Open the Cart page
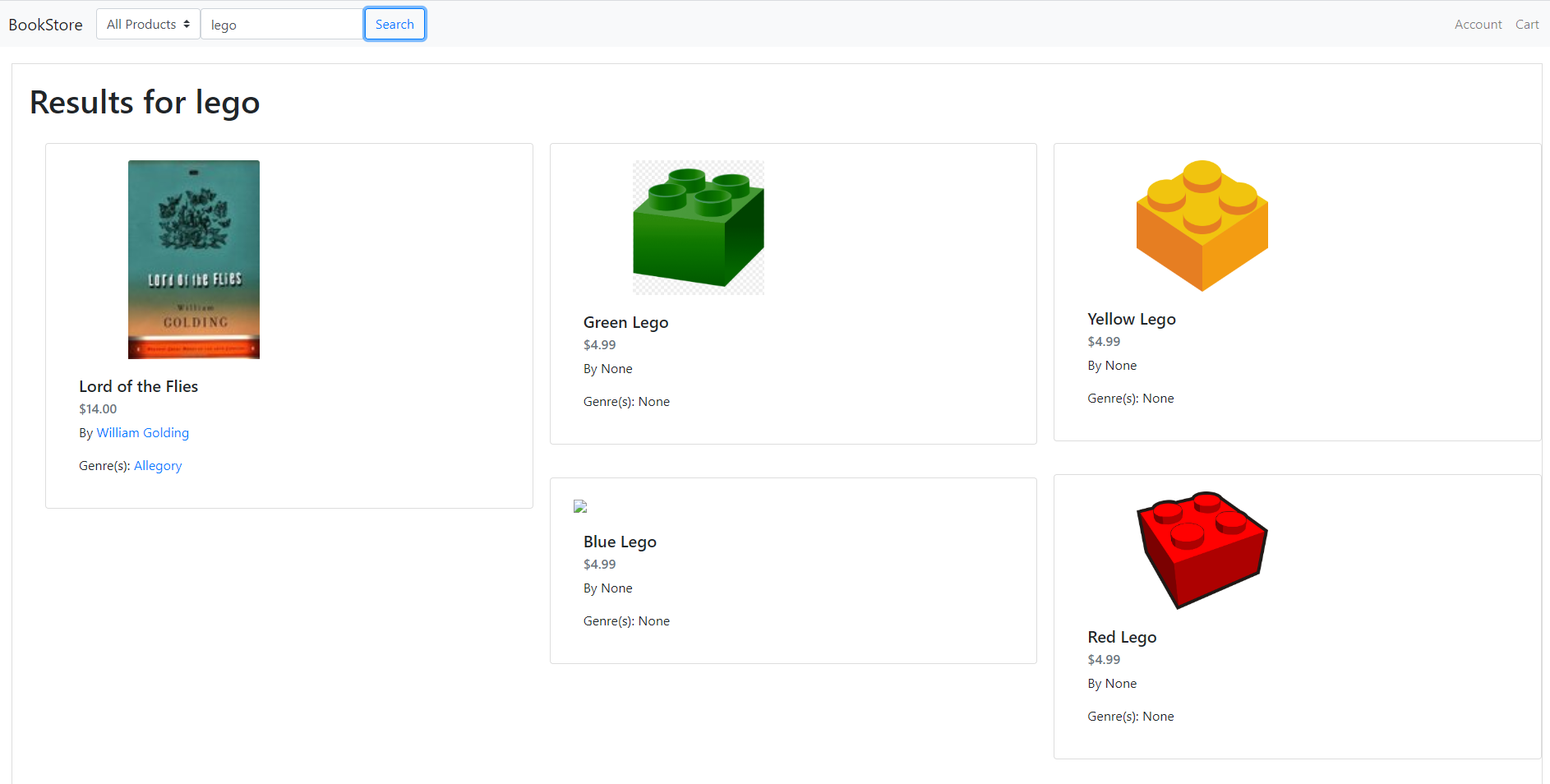Viewport: 1550px width, 784px height. point(1526,25)
